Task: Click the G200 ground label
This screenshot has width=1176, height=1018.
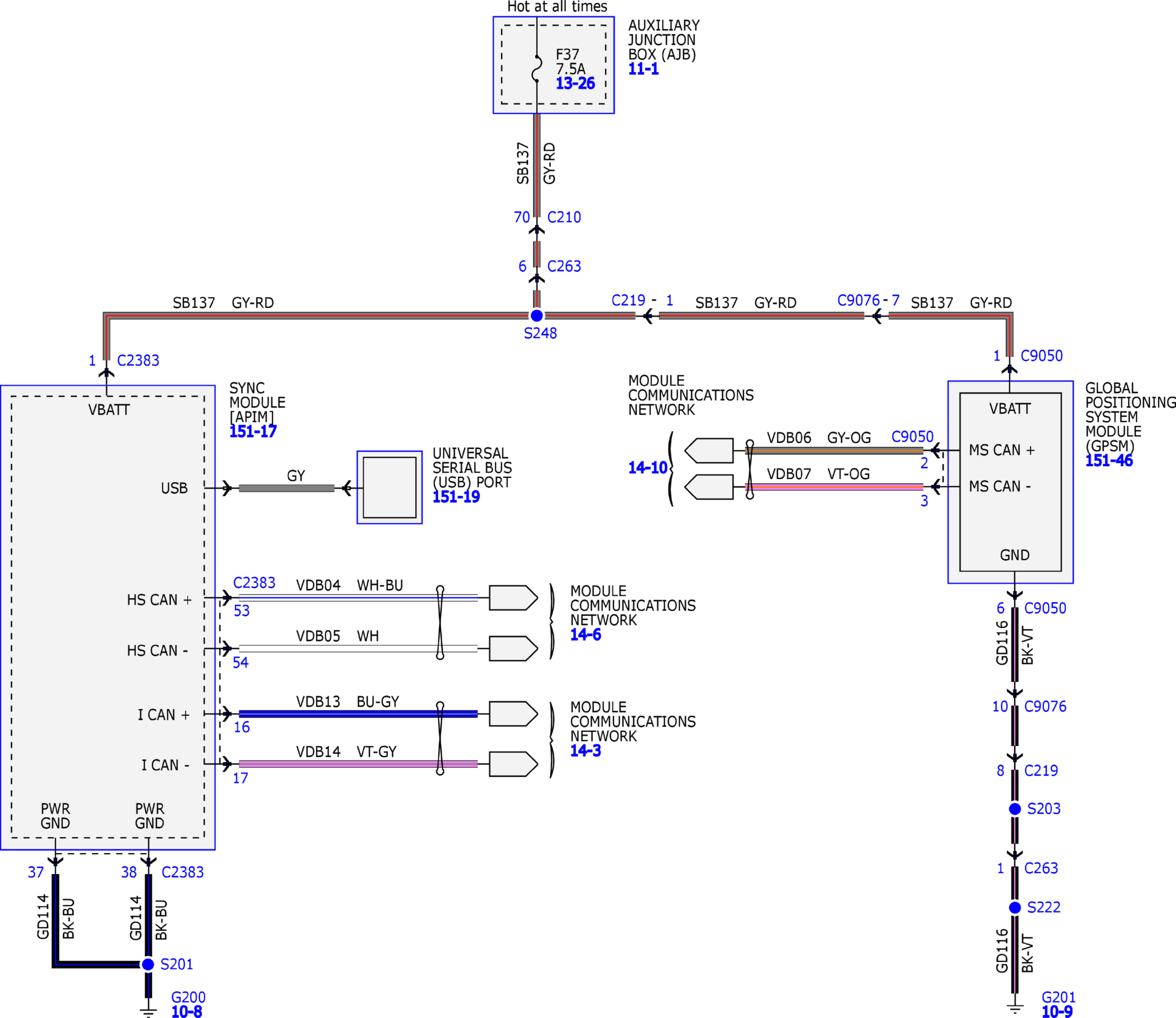Action: (x=188, y=998)
